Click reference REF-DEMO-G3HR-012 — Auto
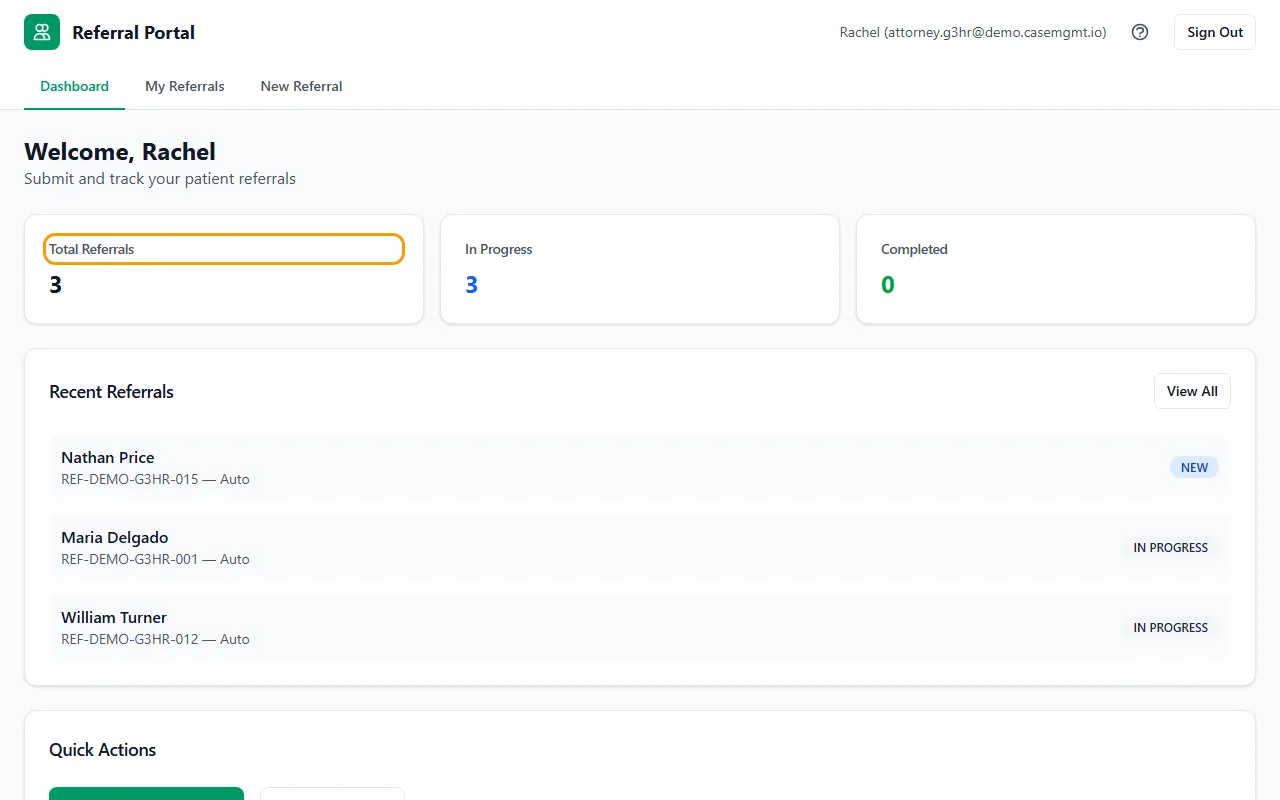 point(155,639)
